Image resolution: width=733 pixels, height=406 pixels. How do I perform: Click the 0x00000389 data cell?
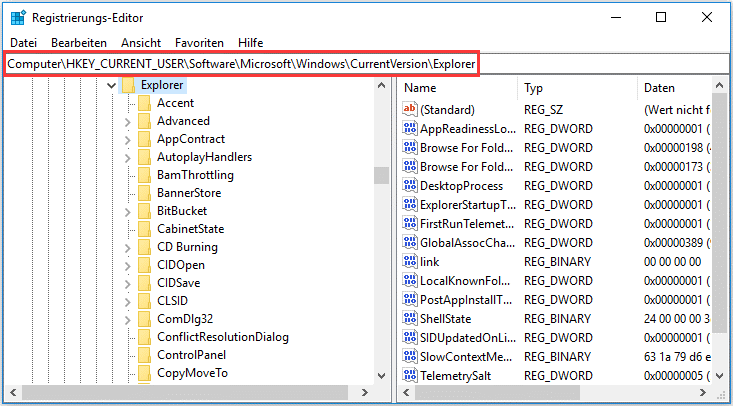[677, 243]
